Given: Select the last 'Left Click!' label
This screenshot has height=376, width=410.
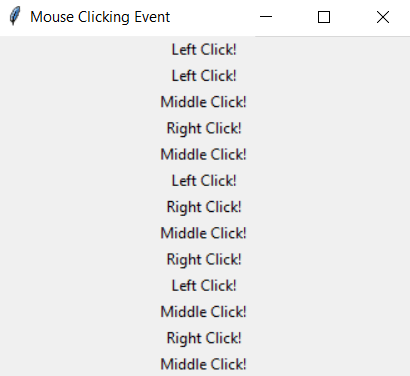Looking at the screenshot, I should point(204,286).
